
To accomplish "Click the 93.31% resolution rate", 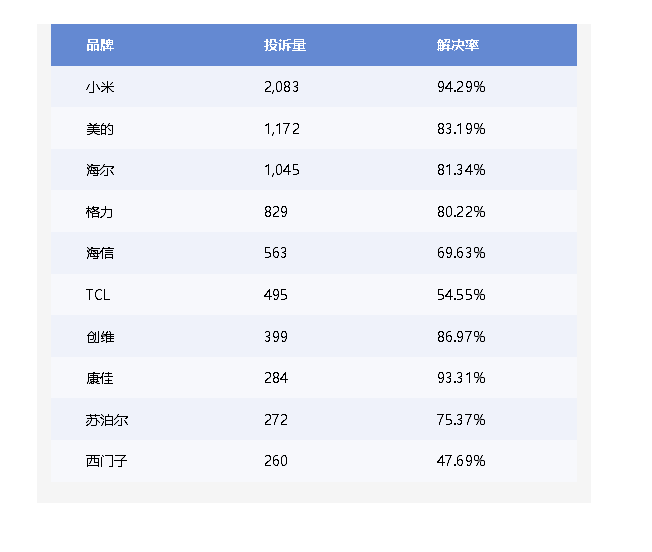I will (461, 378).
